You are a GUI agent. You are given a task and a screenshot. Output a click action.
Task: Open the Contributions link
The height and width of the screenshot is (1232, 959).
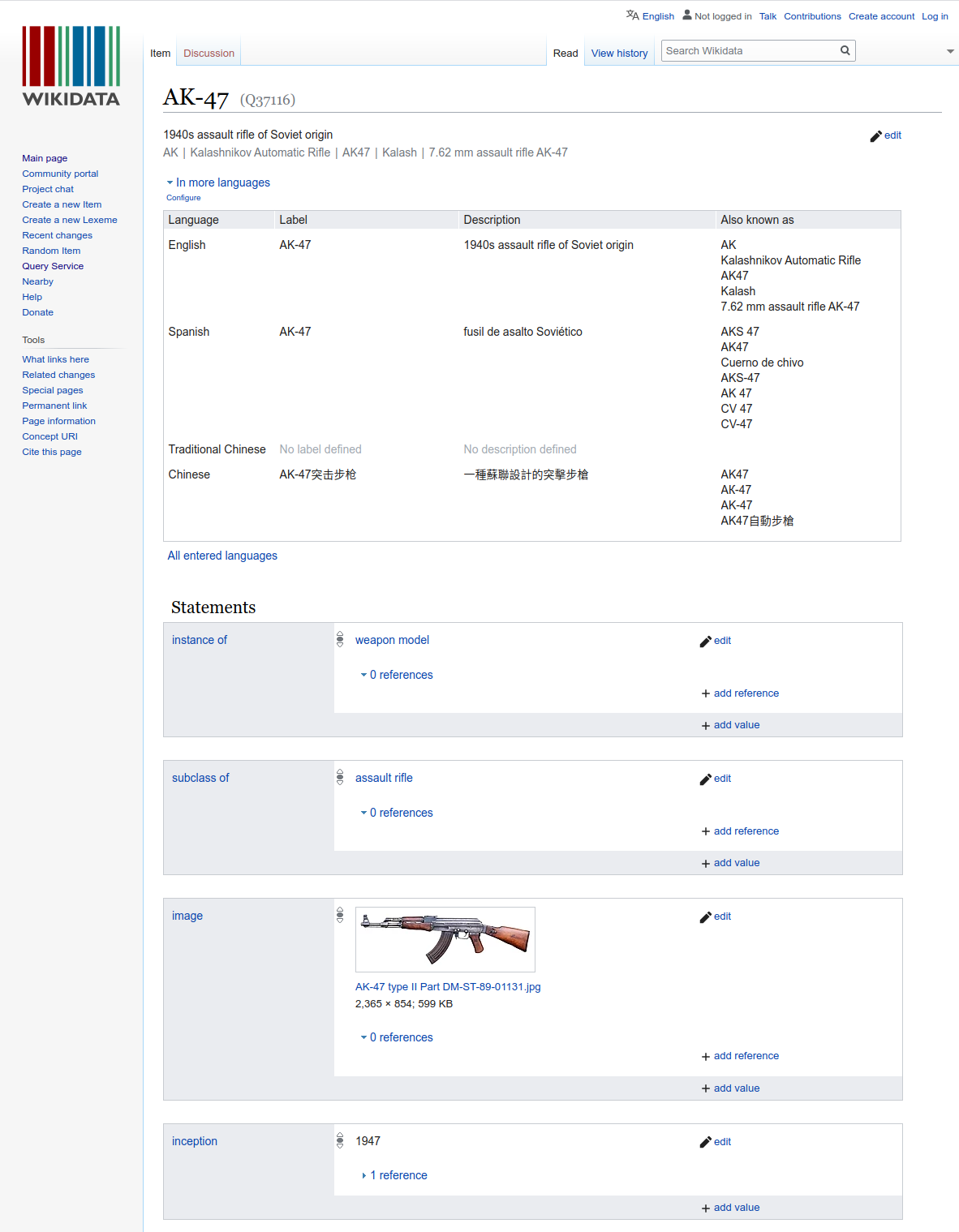[x=812, y=16]
